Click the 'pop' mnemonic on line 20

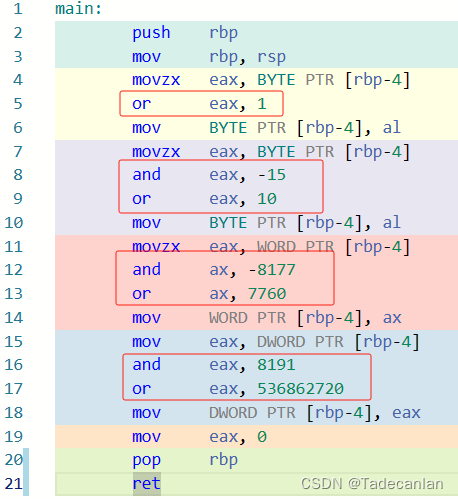pyautogui.click(x=147, y=461)
